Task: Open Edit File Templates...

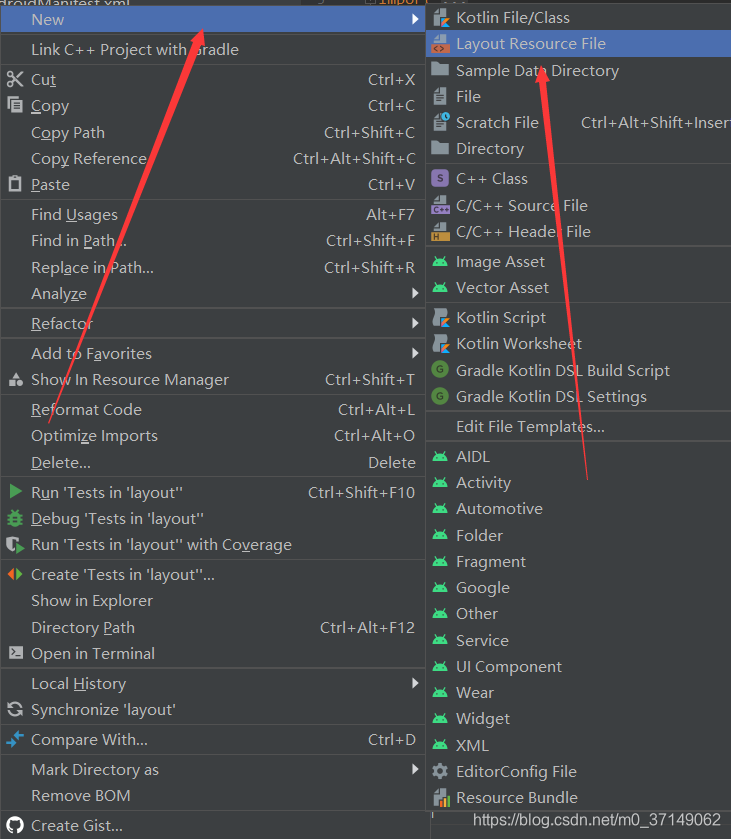Action: (578, 426)
